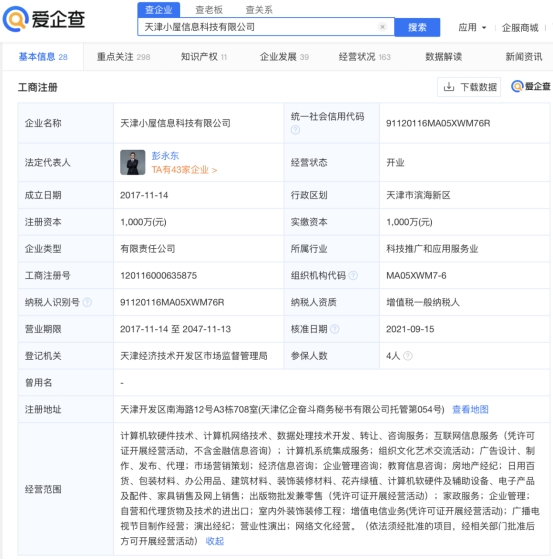This screenshot has width=553, height=560.
Task: Click help icon next to 纳税人识别号
Action: point(87,302)
